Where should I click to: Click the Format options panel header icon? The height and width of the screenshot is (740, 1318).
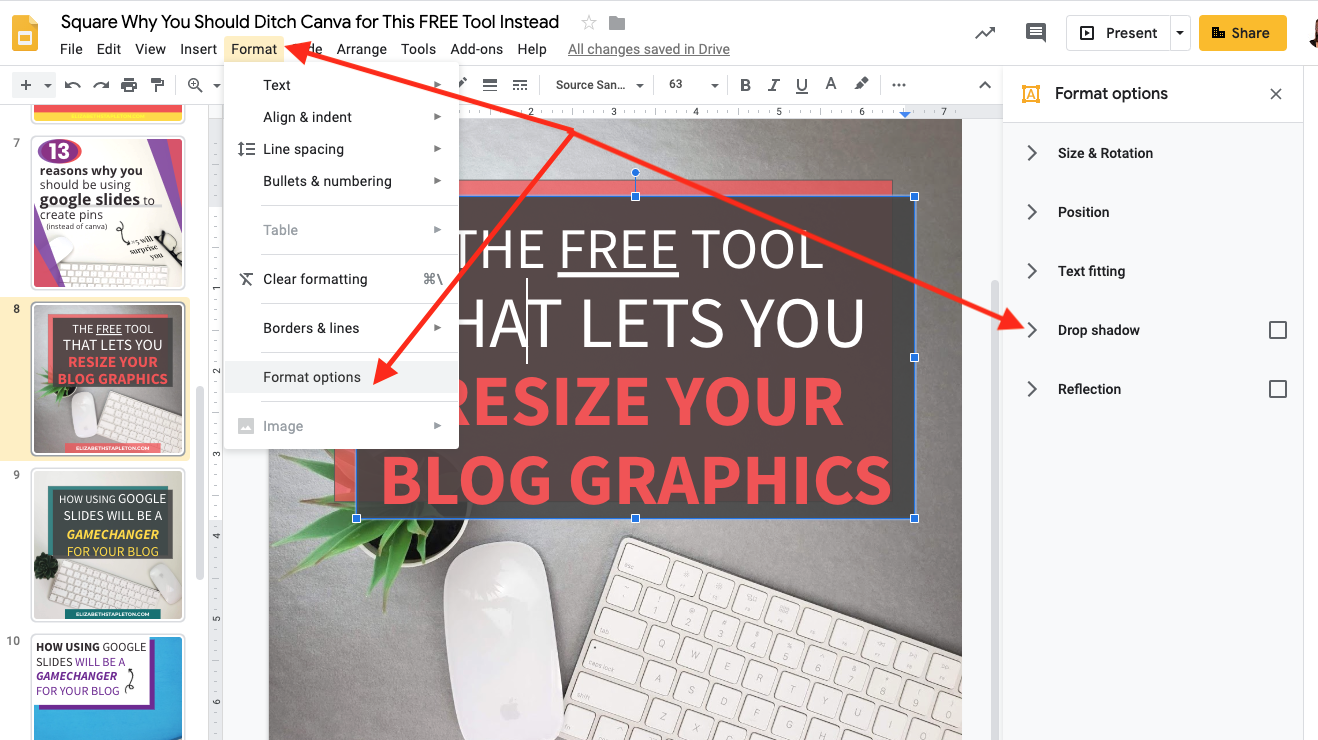pyautogui.click(x=1030, y=94)
